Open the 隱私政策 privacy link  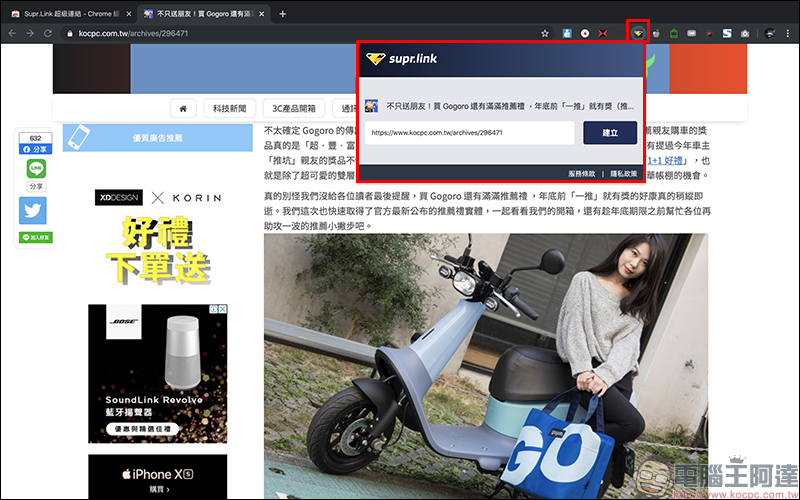click(623, 173)
